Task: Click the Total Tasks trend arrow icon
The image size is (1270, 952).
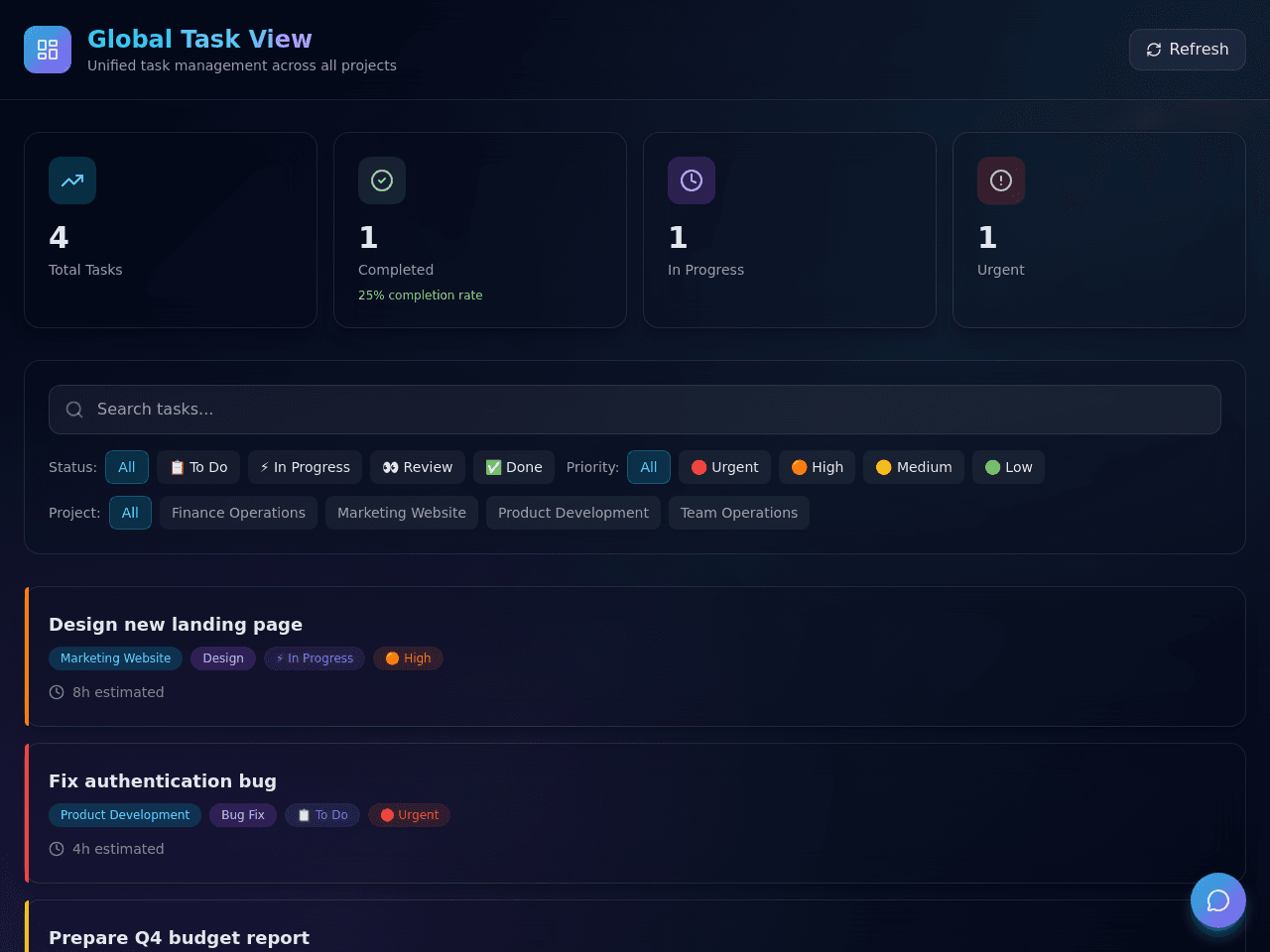Action: [72, 180]
